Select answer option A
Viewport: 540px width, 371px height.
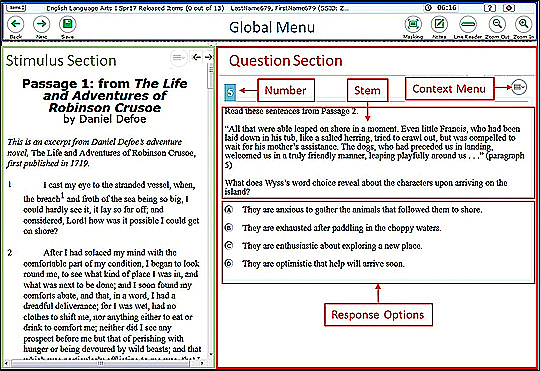[x=229, y=209]
